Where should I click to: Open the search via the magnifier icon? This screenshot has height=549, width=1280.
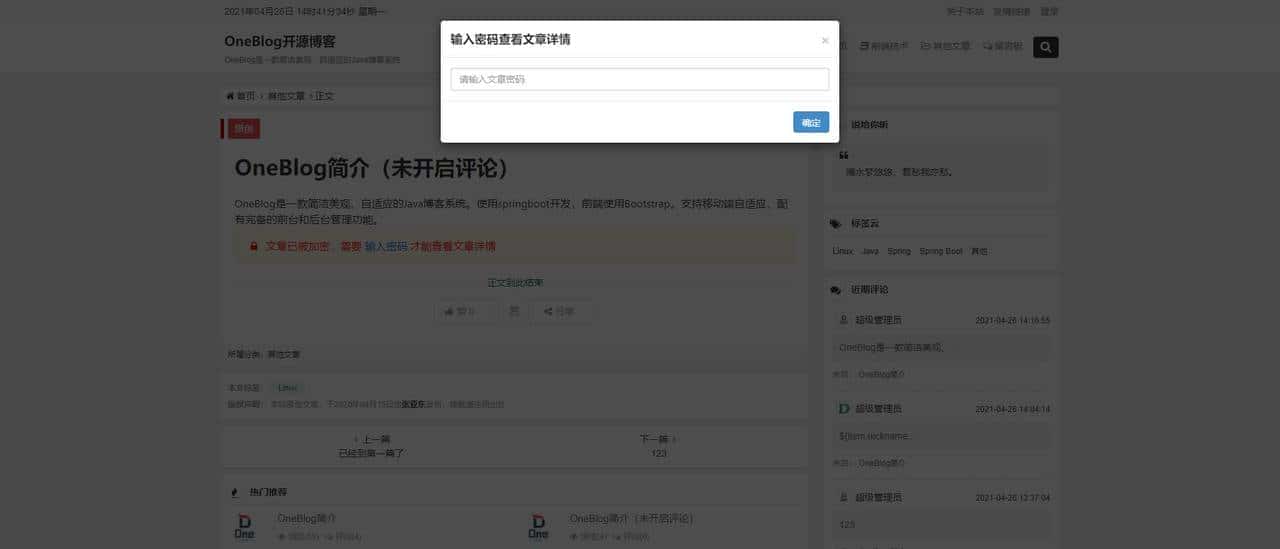(1045, 47)
